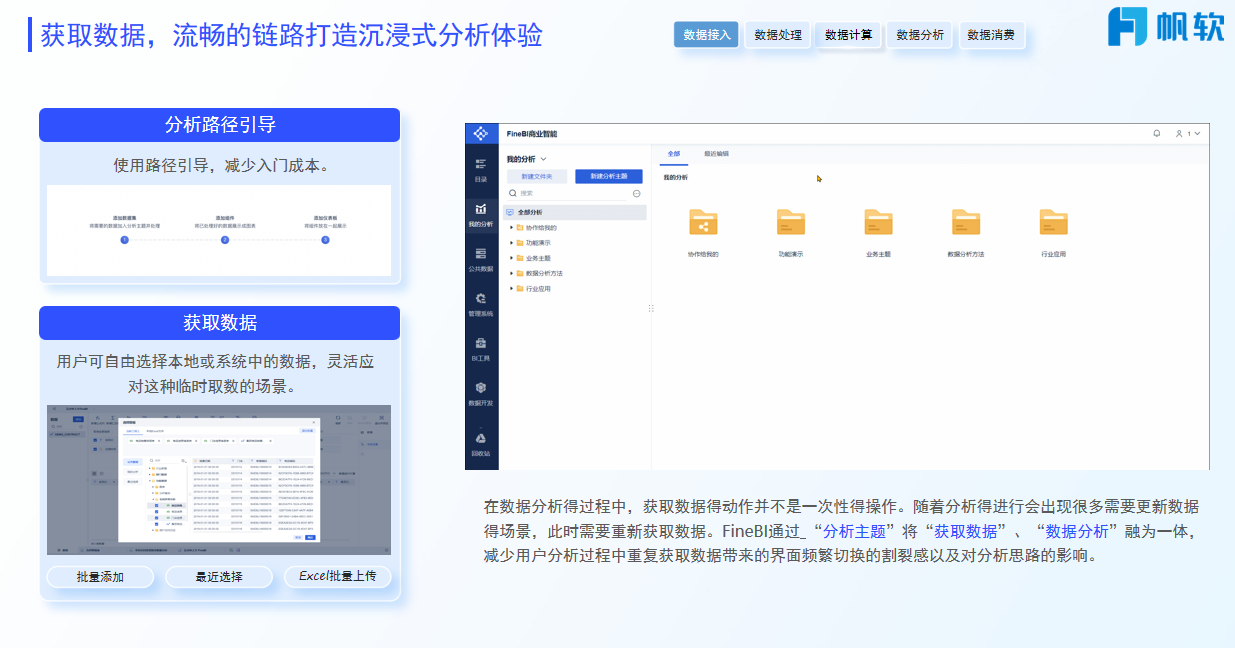This screenshot has width=1235, height=648.
Task: Open the notification bell icon
Action: click(1157, 133)
